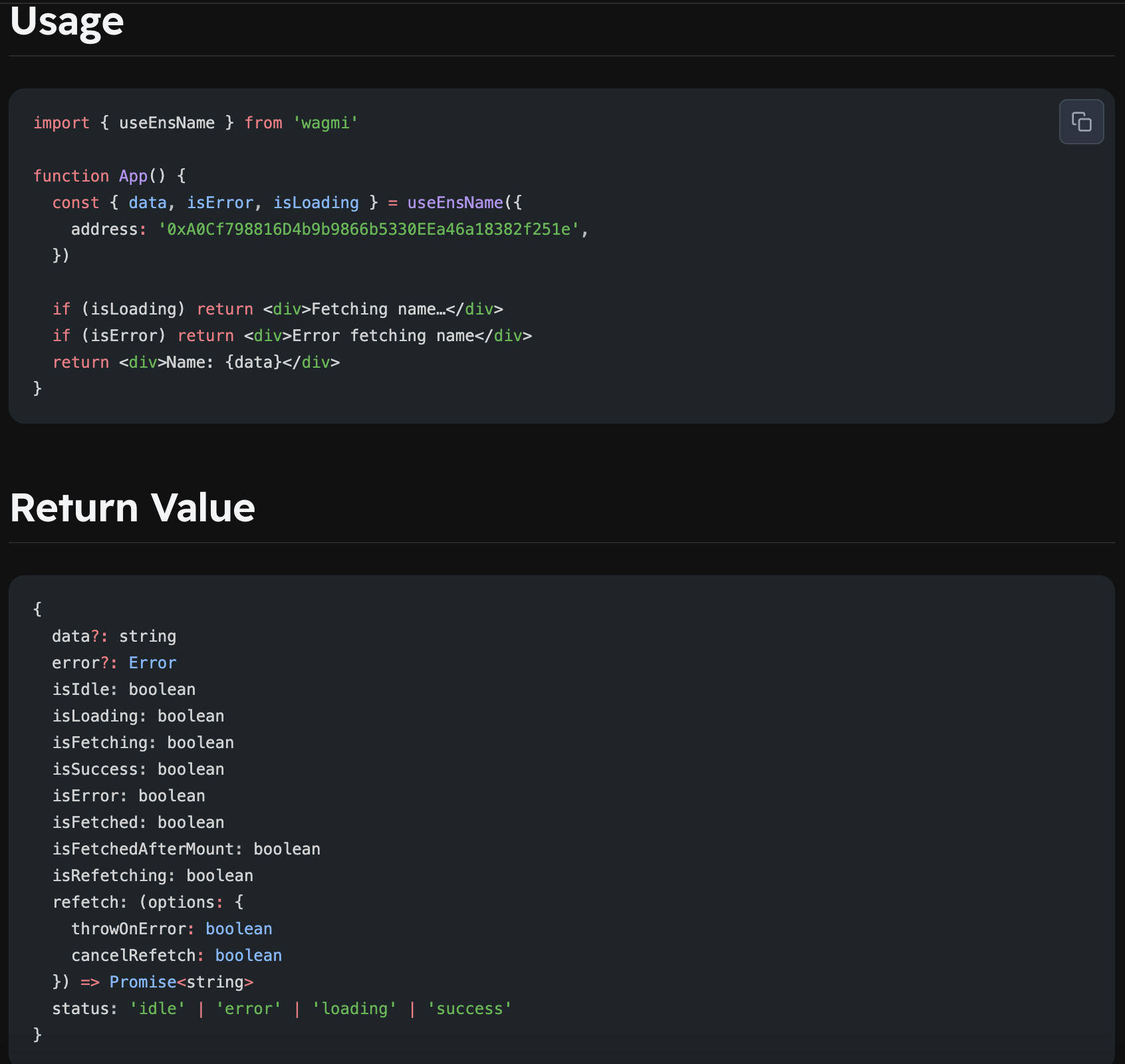Screen dimensions: 1125x1064
Task: Click the 'idle' status value
Action: coord(158,1009)
